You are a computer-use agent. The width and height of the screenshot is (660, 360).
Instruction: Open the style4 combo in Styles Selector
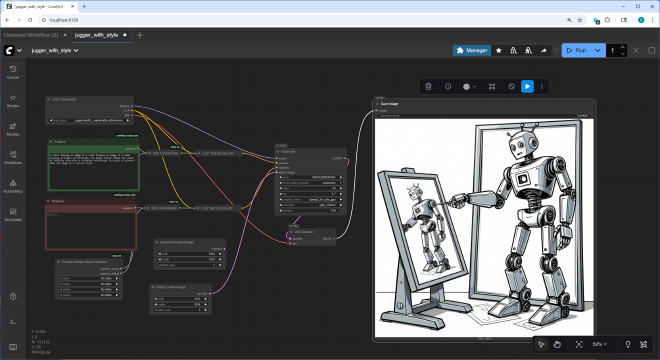tap(89, 295)
